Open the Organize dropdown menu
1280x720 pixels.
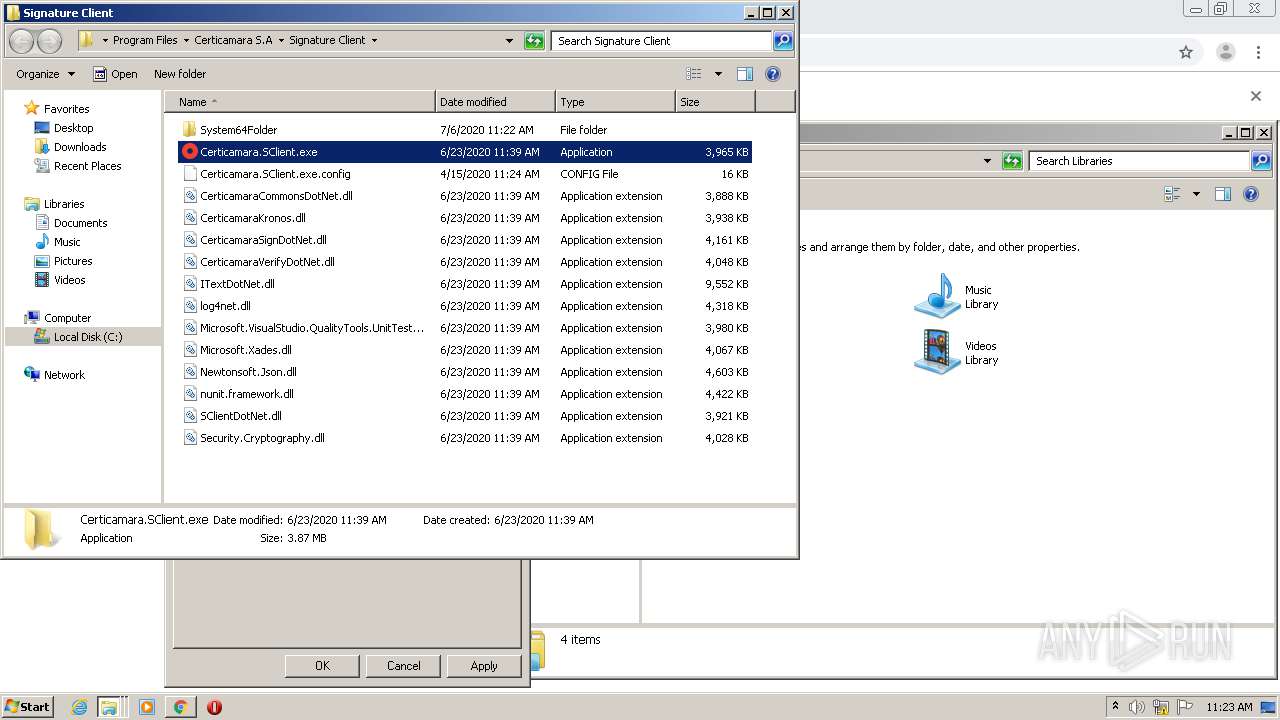(45, 74)
